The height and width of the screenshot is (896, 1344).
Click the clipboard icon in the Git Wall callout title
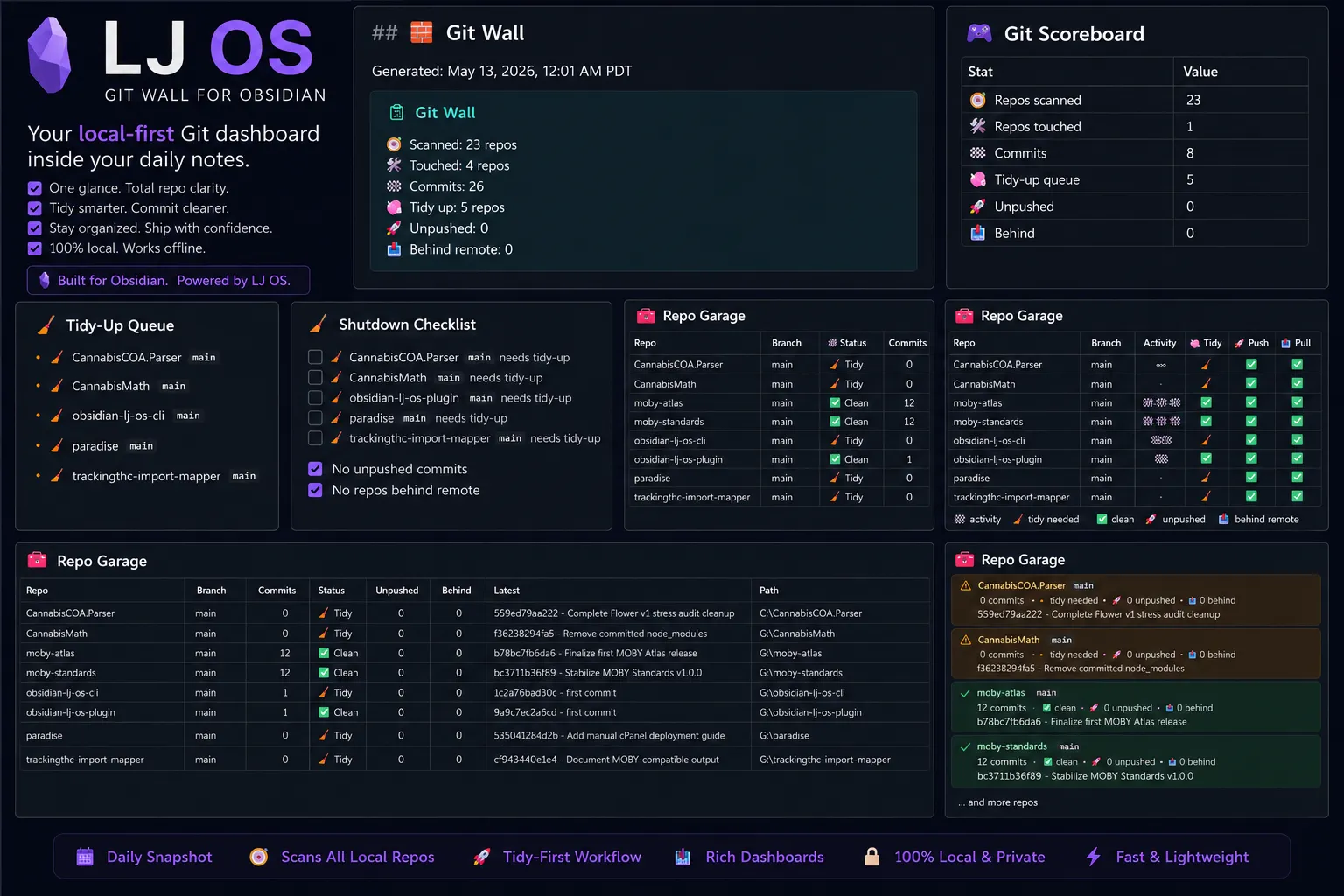396,112
